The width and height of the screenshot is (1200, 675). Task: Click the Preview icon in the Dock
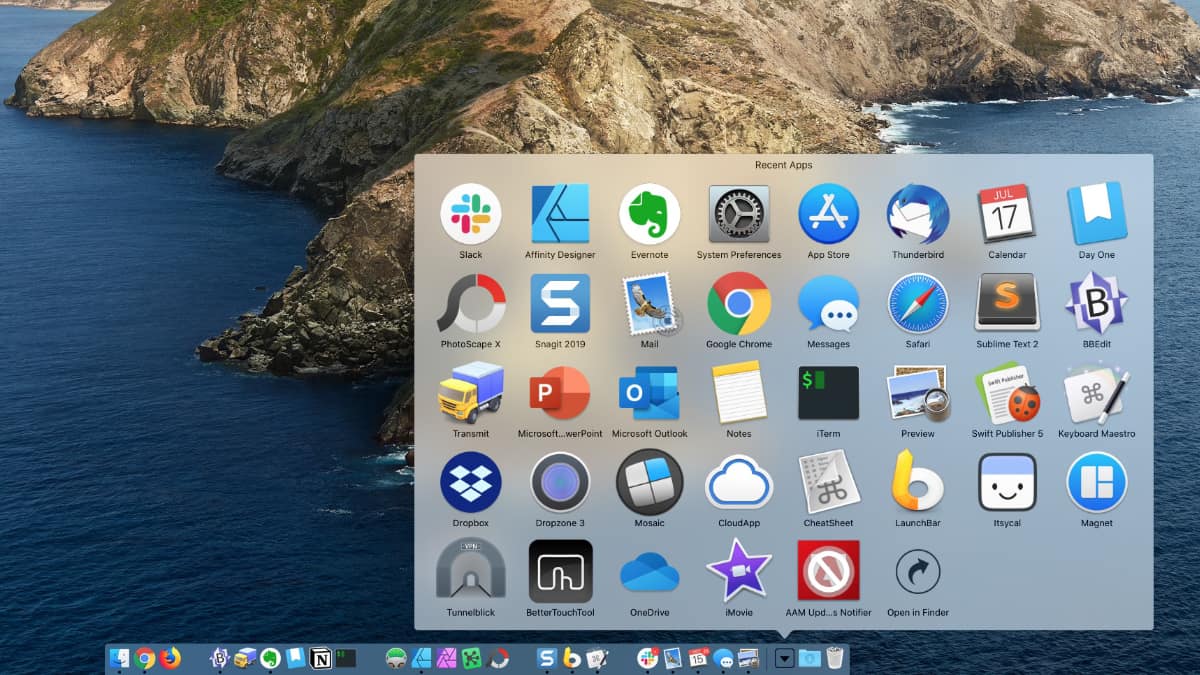point(748,657)
